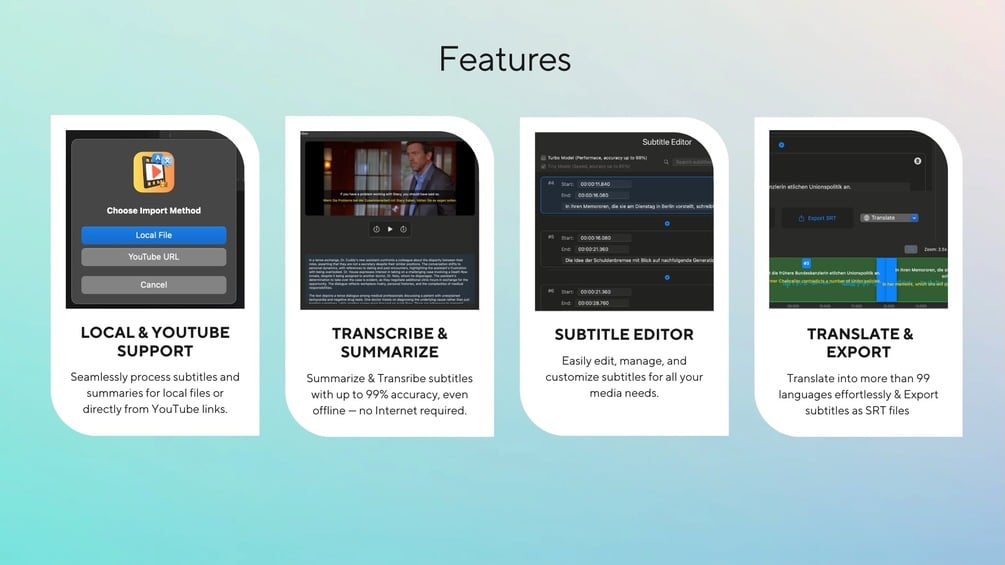
Task: Click the blue selected timeline segment
Action: click(886, 279)
